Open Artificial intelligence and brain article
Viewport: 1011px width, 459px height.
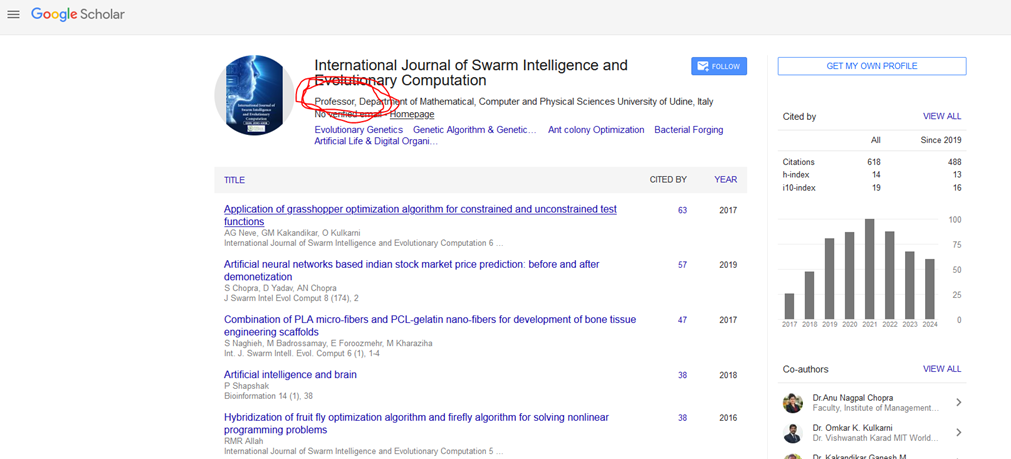tap(290, 375)
